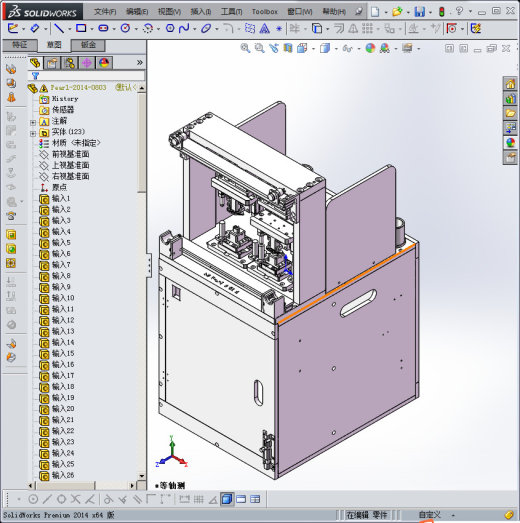
Task: Open the 帮助(H) menu
Action: 334,12
